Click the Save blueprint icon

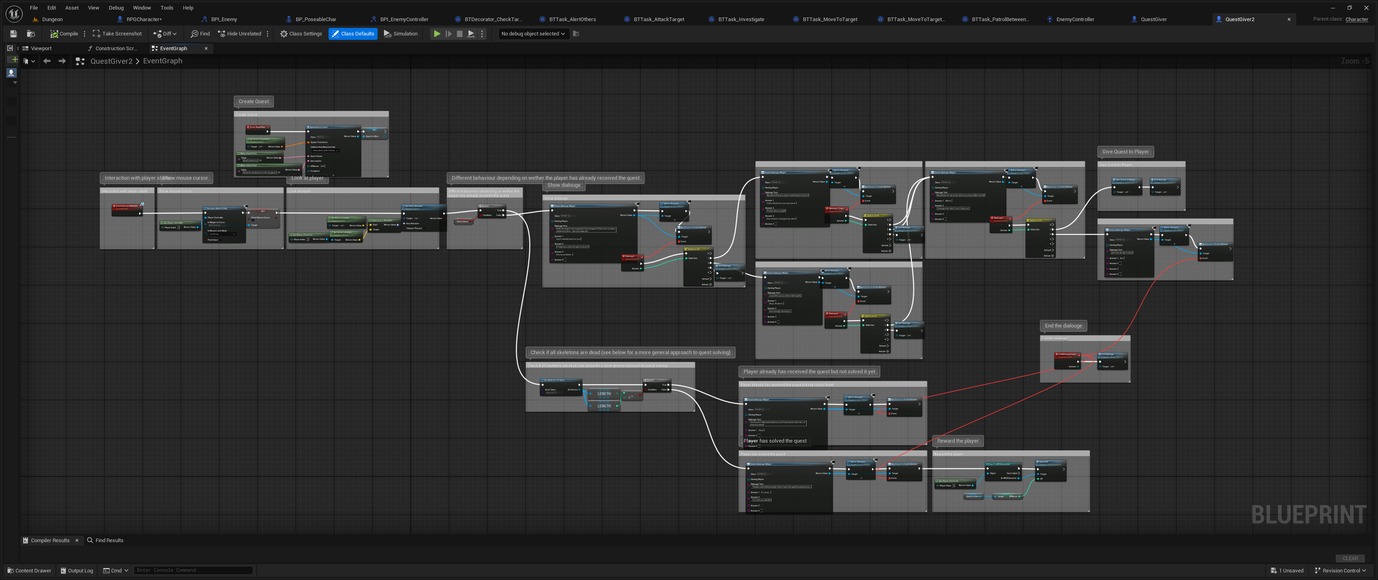[x=13, y=34]
